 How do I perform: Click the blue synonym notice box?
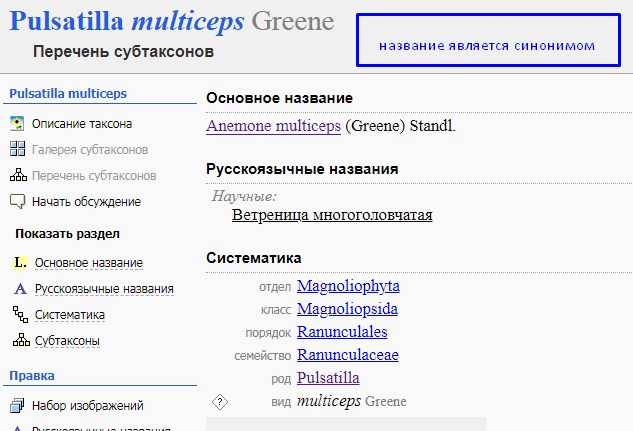(x=486, y=46)
